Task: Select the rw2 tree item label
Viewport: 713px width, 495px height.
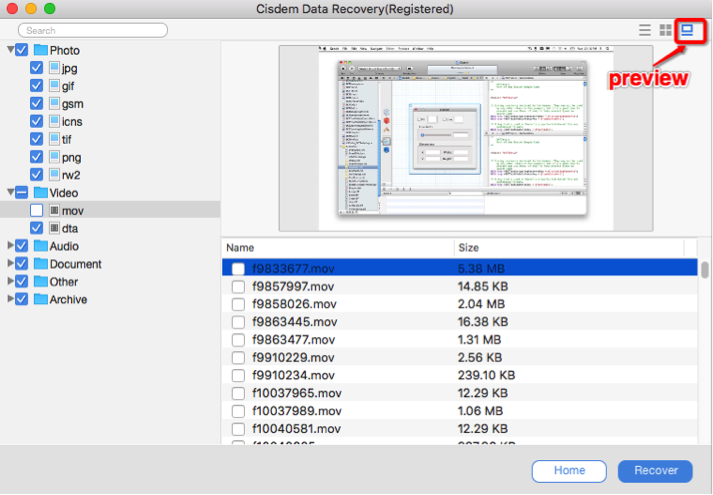Action: coord(71,175)
